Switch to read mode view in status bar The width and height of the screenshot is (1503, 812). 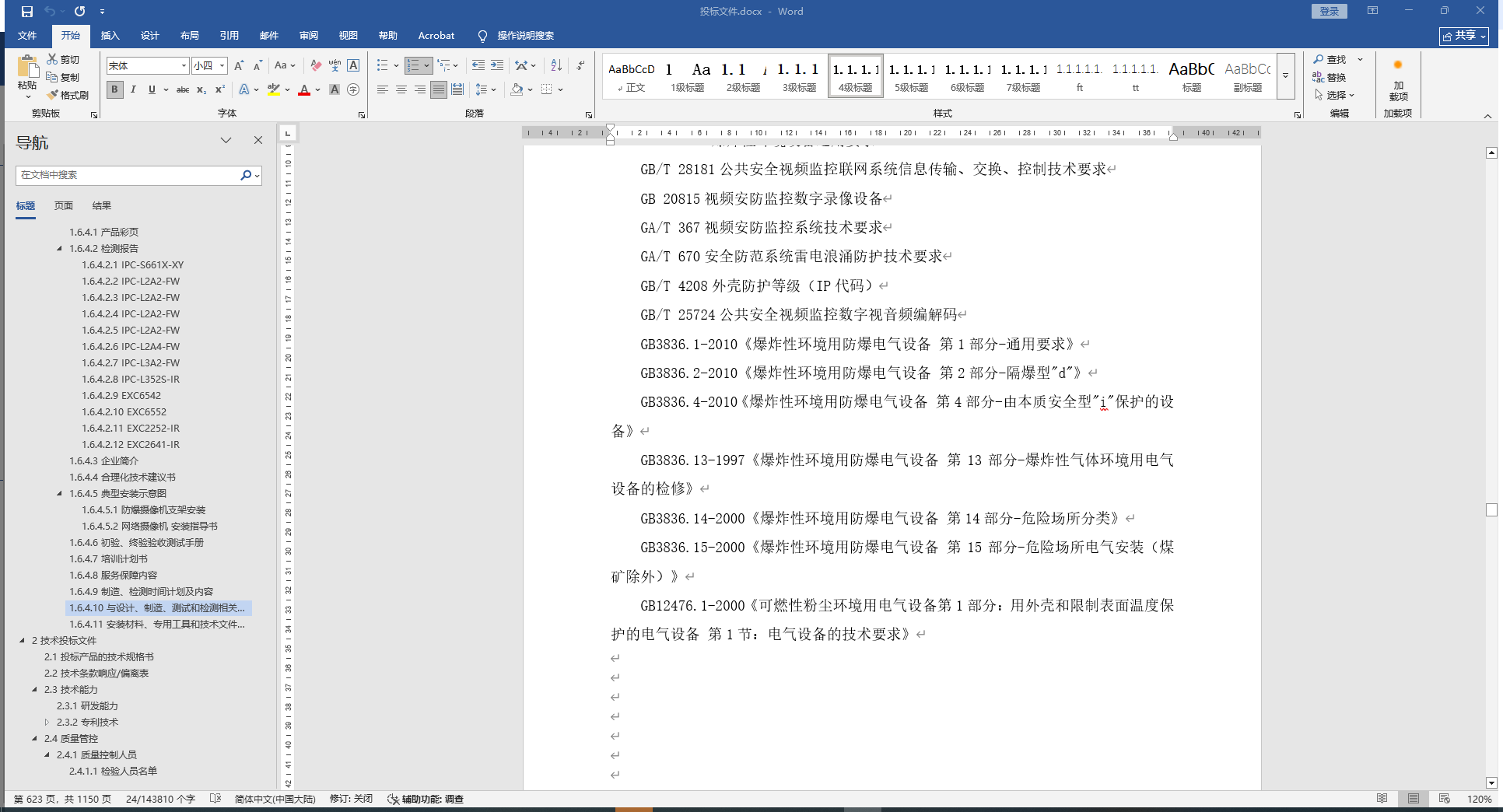click(1382, 799)
